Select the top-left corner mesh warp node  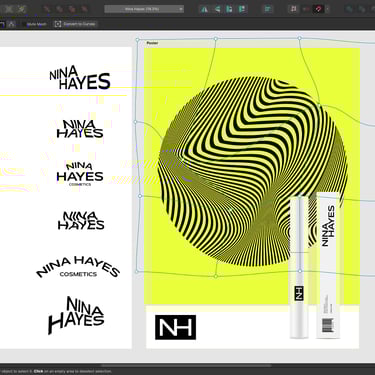point(137,40)
